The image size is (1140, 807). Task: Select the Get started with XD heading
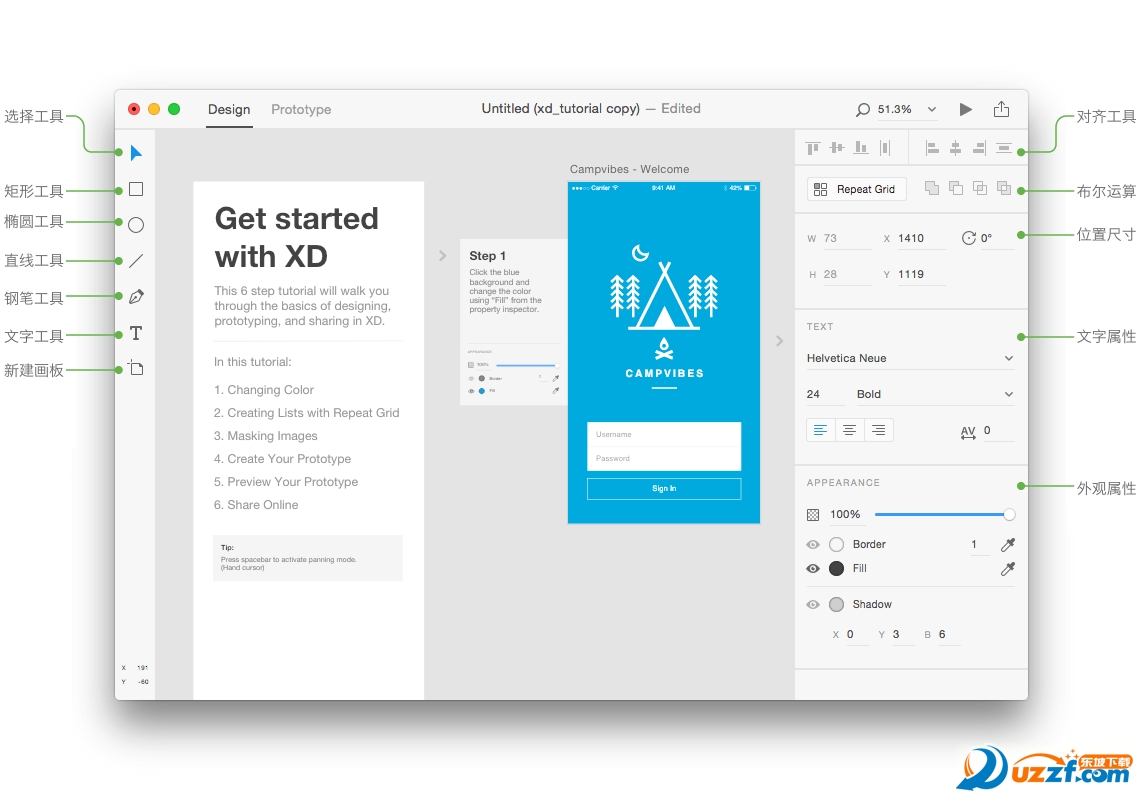(297, 237)
